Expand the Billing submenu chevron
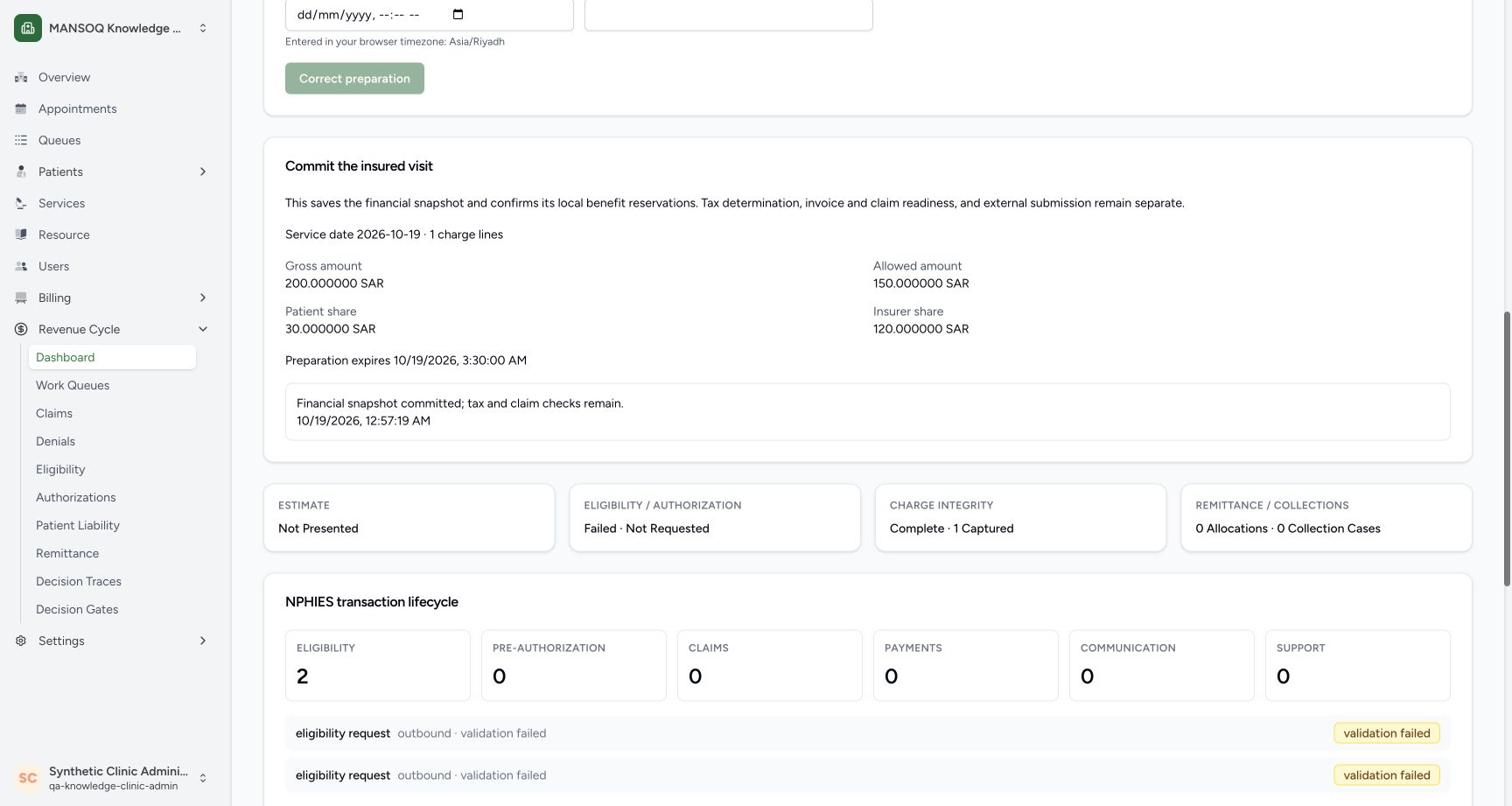Viewport: 1512px width, 806px height. (203, 298)
